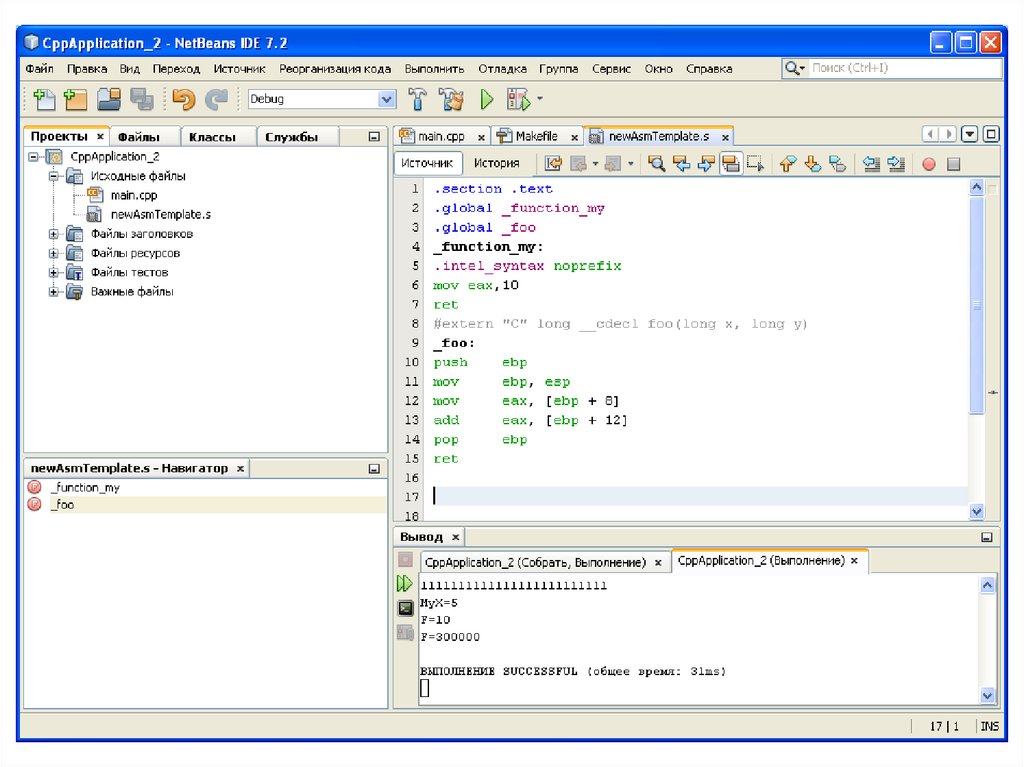Click the Find Selection magnifier icon in editor
The width and height of the screenshot is (1024, 767).
coord(656,163)
